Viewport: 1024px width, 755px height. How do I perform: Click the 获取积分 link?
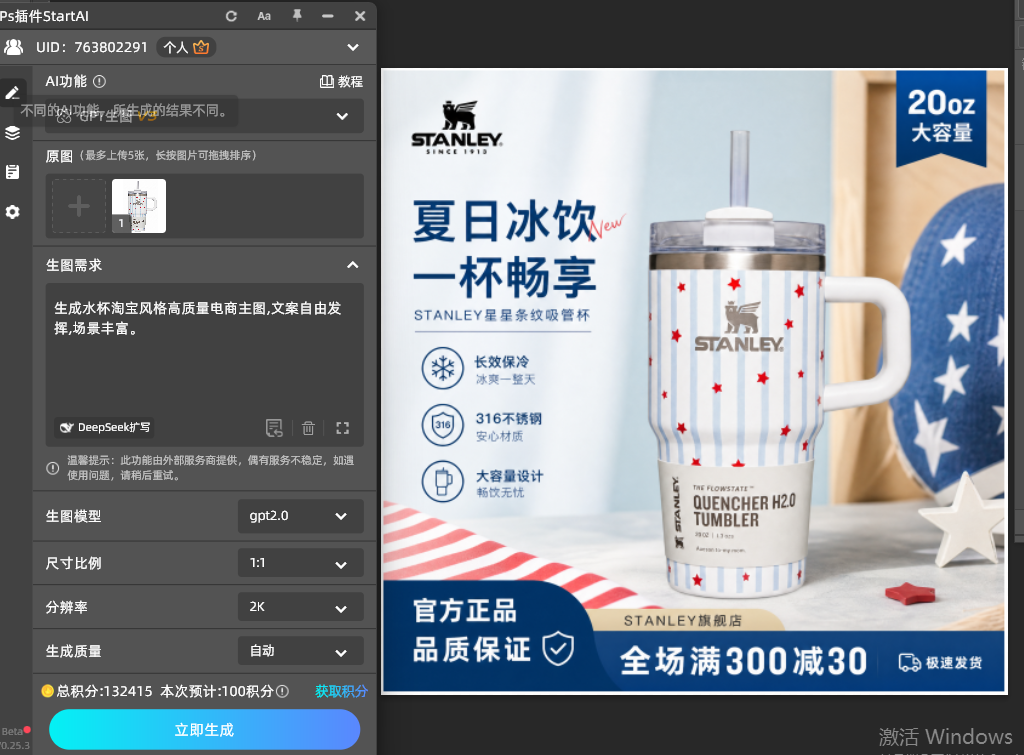[341, 691]
